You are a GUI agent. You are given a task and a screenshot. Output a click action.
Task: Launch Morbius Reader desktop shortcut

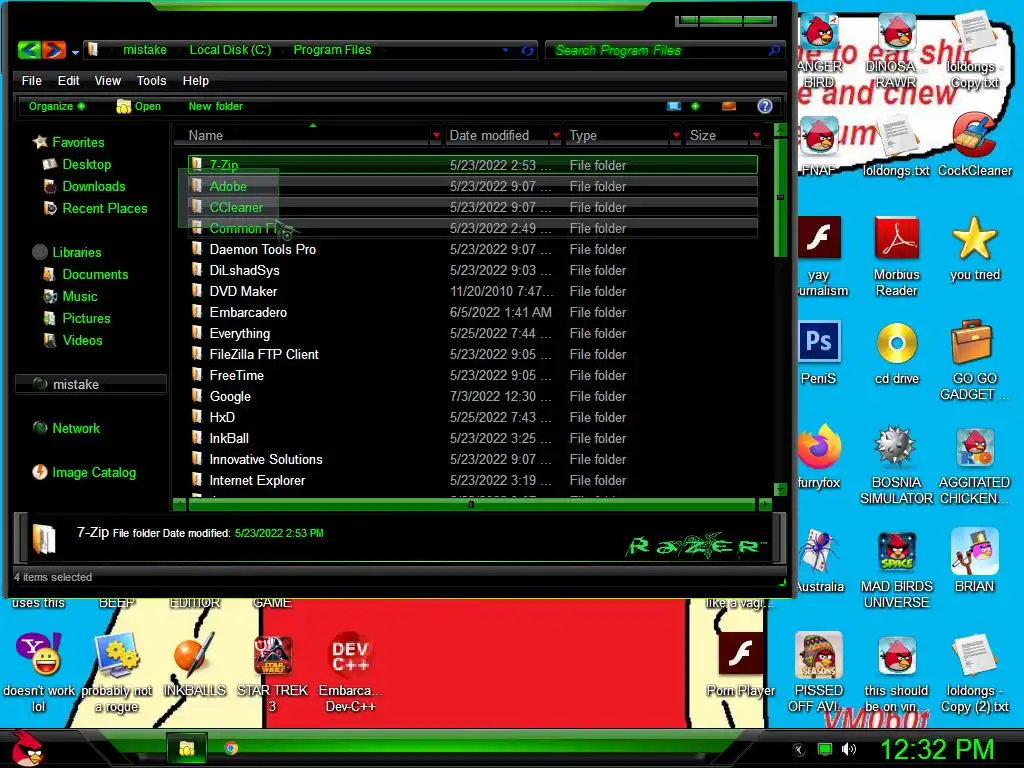pyautogui.click(x=897, y=257)
